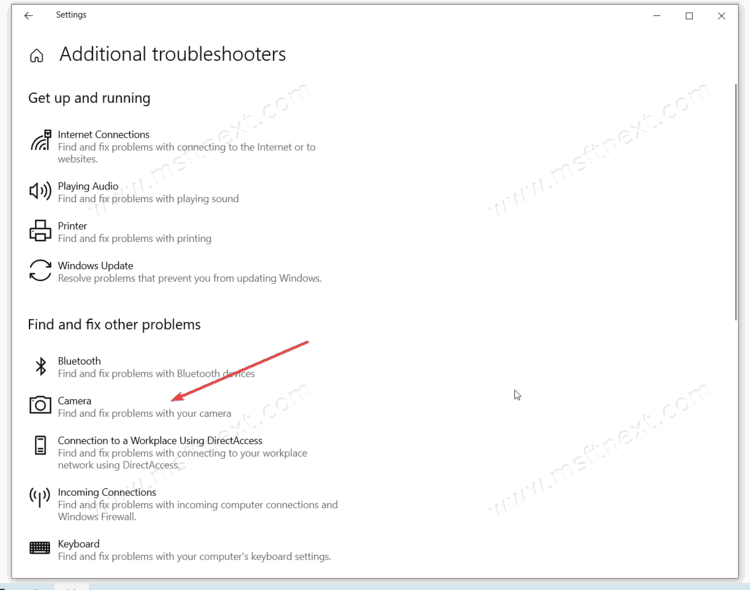Minimize the Settings window
This screenshot has height=590, width=750.
pyautogui.click(x=657, y=16)
